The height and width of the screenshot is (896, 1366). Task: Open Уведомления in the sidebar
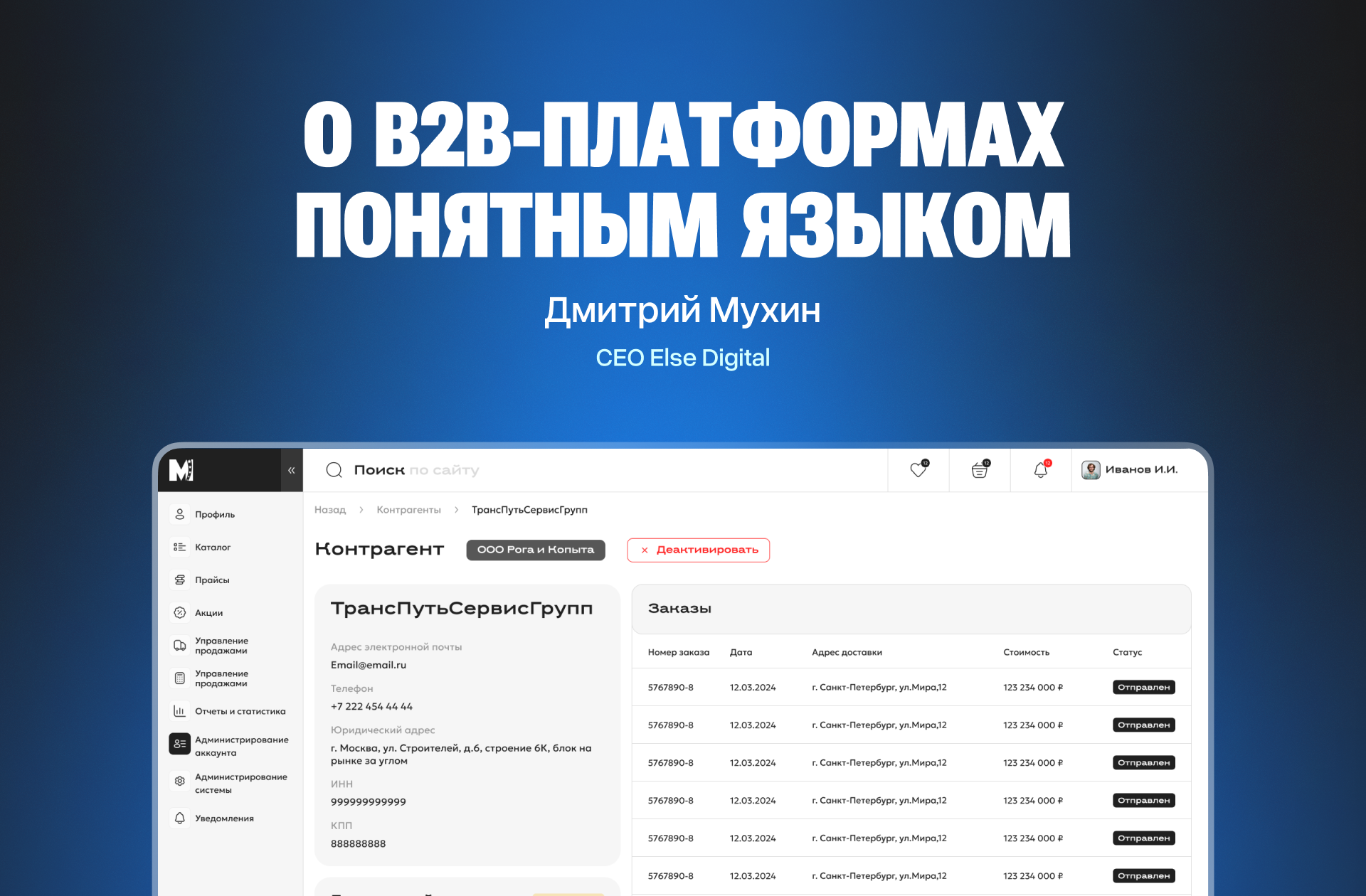[224, 818]
